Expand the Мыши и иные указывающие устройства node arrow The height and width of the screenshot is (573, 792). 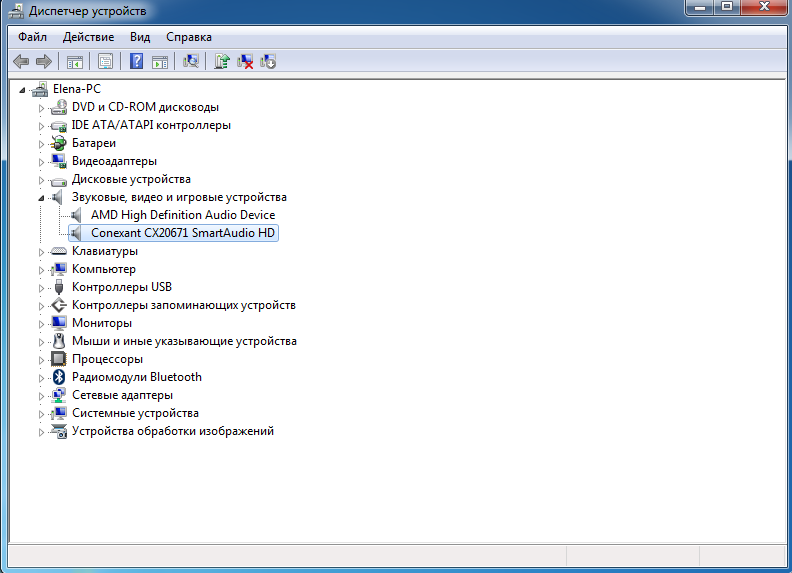[x=41, y=342]
